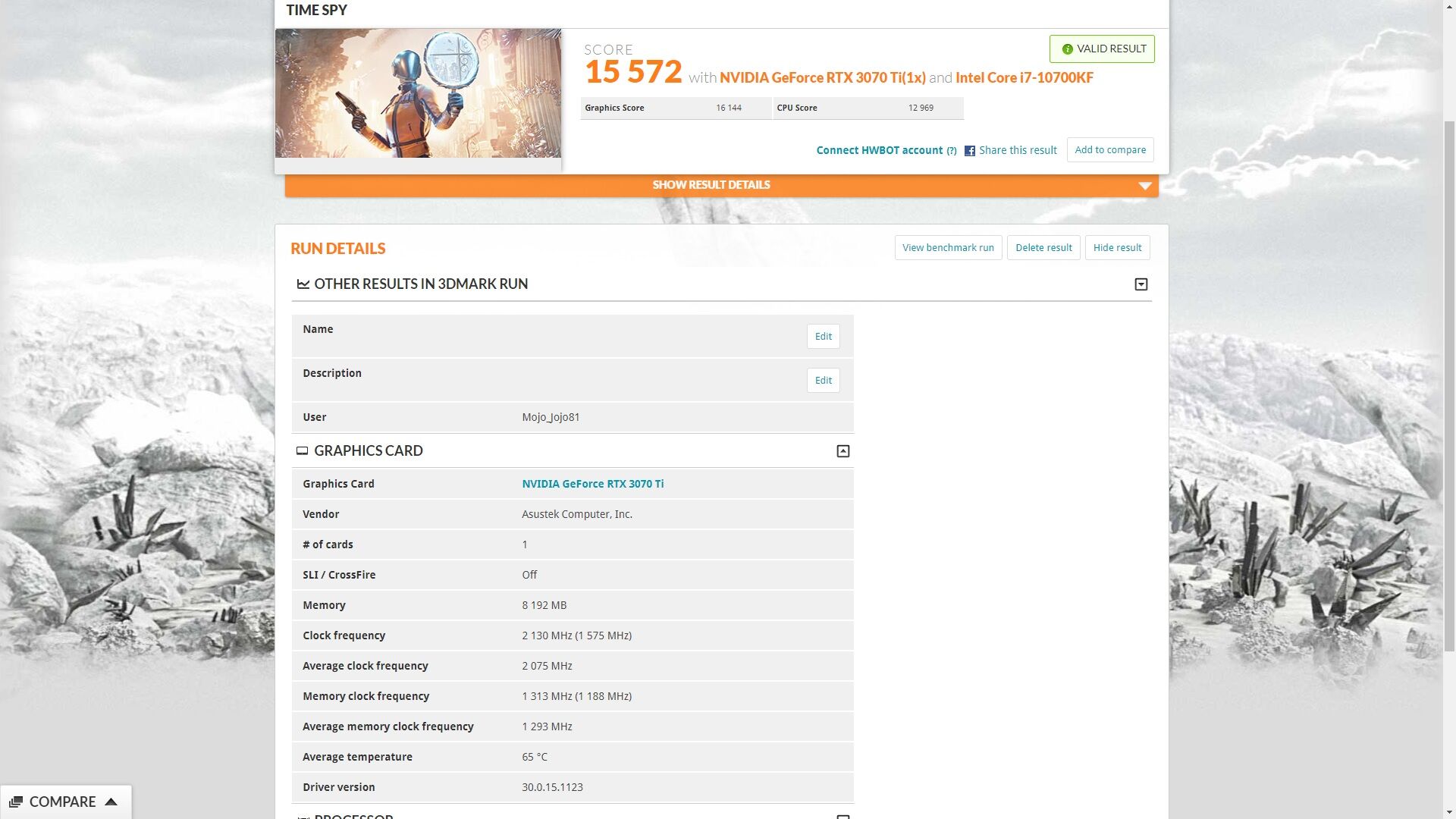
Task: Click the Compare panel up arrow
Action: click(x=111, y=802)
